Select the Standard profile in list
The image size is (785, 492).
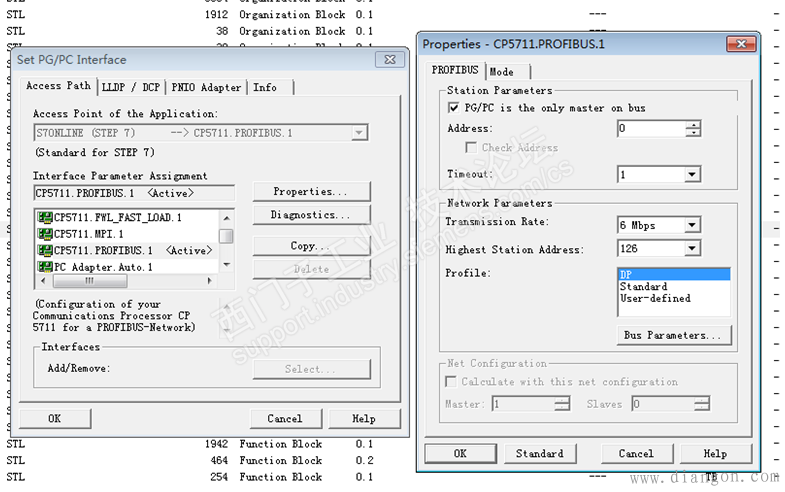(674, 286)
